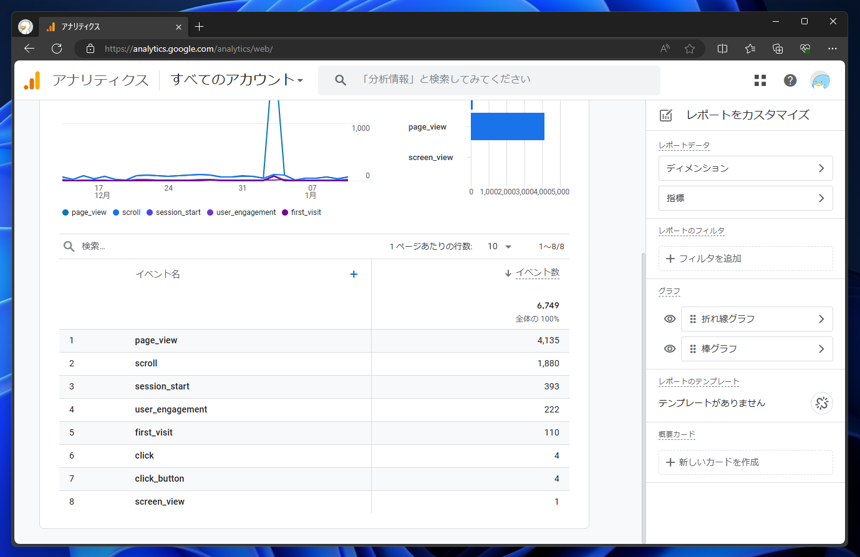Image resolution: width=860 pixels, height=557 pixels.
Task: Toggle visibility of 折れ線グラフ
Action: pyautogui.click(x=670, y=319)
